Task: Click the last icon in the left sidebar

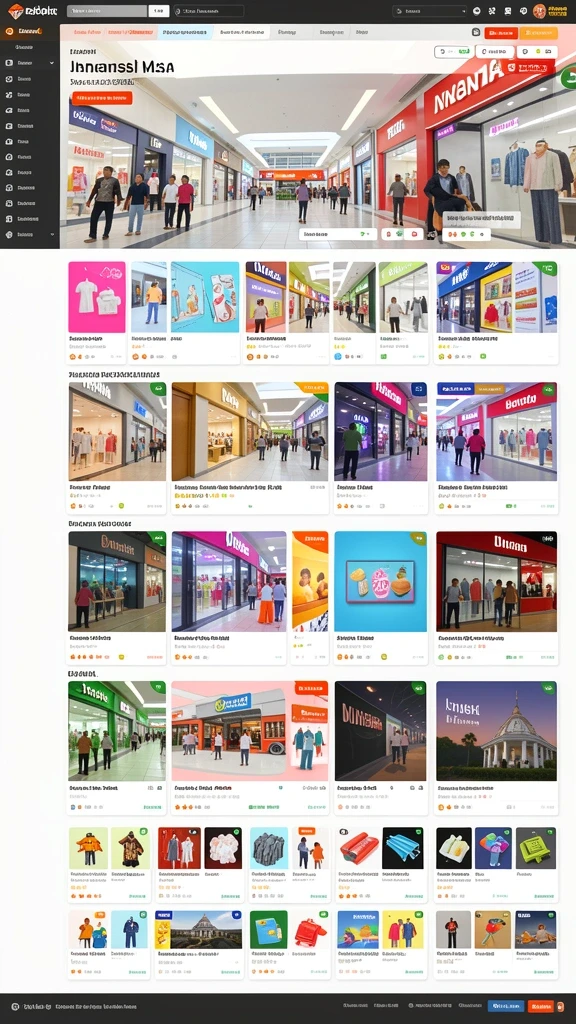Action: (9, 234)
